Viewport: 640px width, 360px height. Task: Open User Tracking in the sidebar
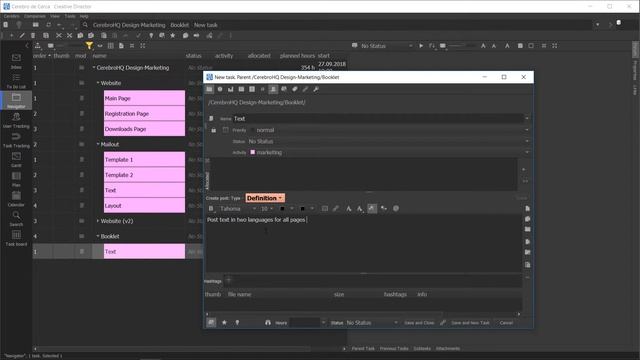[16, 120]
